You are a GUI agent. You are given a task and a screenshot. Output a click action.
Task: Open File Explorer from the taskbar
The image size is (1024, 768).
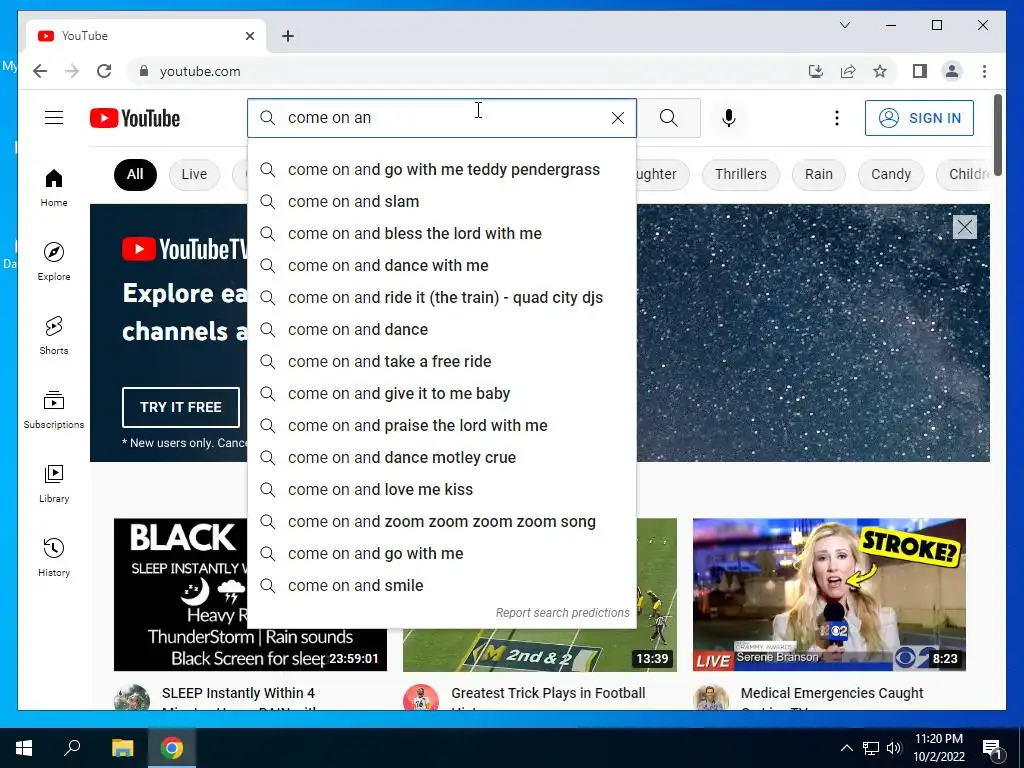122,748
